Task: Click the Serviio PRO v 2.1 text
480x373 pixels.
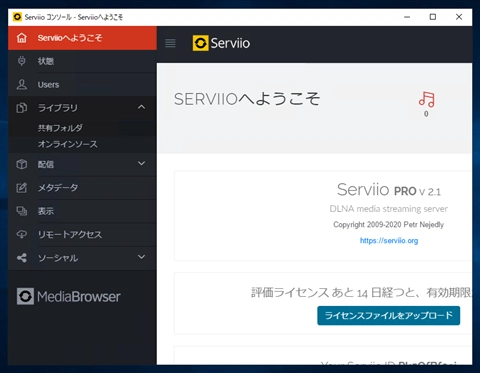Action: pos(389,190)
